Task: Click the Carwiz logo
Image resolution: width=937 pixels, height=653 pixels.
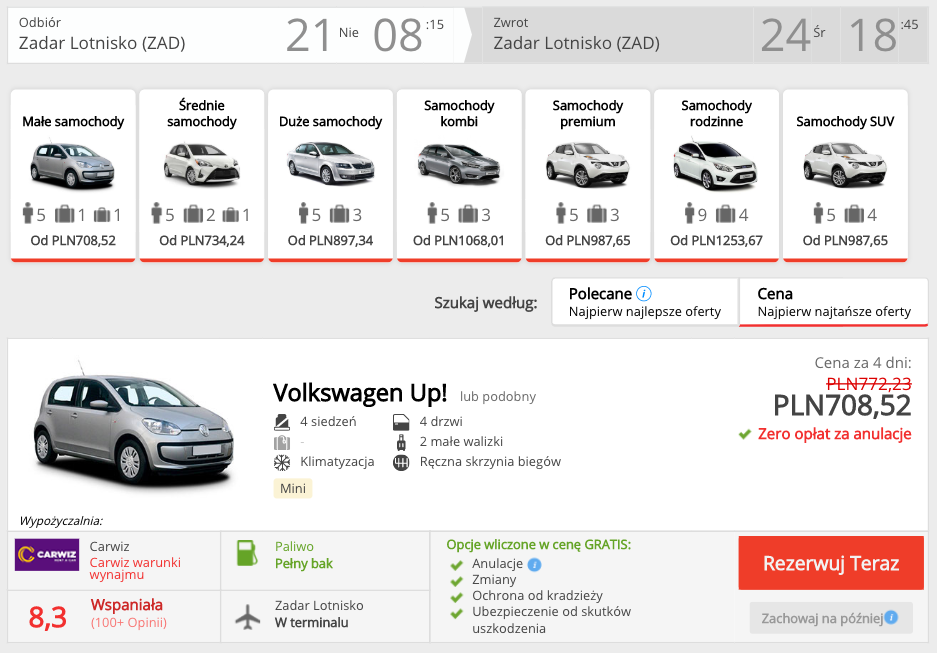Action: click(x=47, y=554)
